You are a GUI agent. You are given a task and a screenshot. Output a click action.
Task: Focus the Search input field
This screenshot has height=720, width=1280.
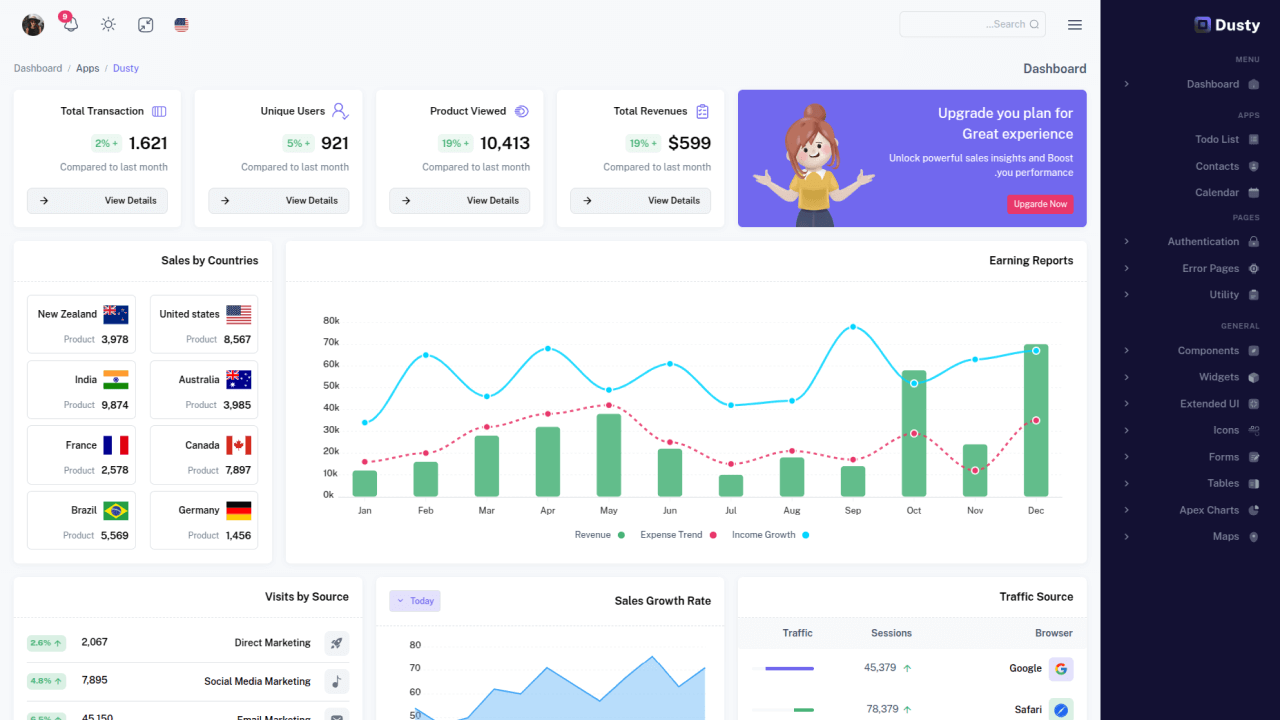[972, 24]
